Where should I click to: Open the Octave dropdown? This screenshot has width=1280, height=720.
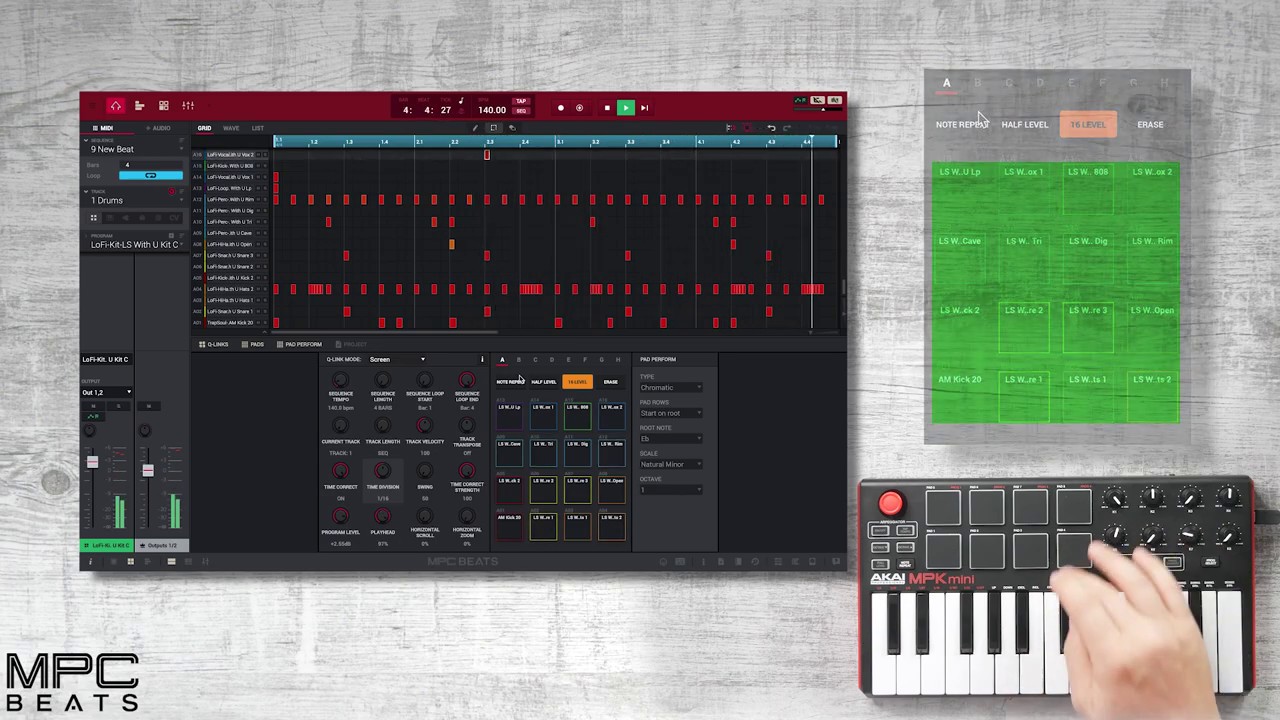pos(670,490)
